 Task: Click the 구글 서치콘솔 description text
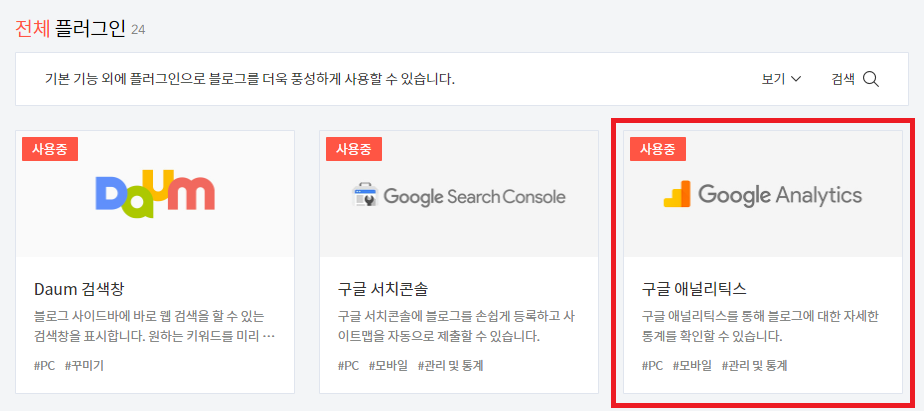tap(457, 327)
